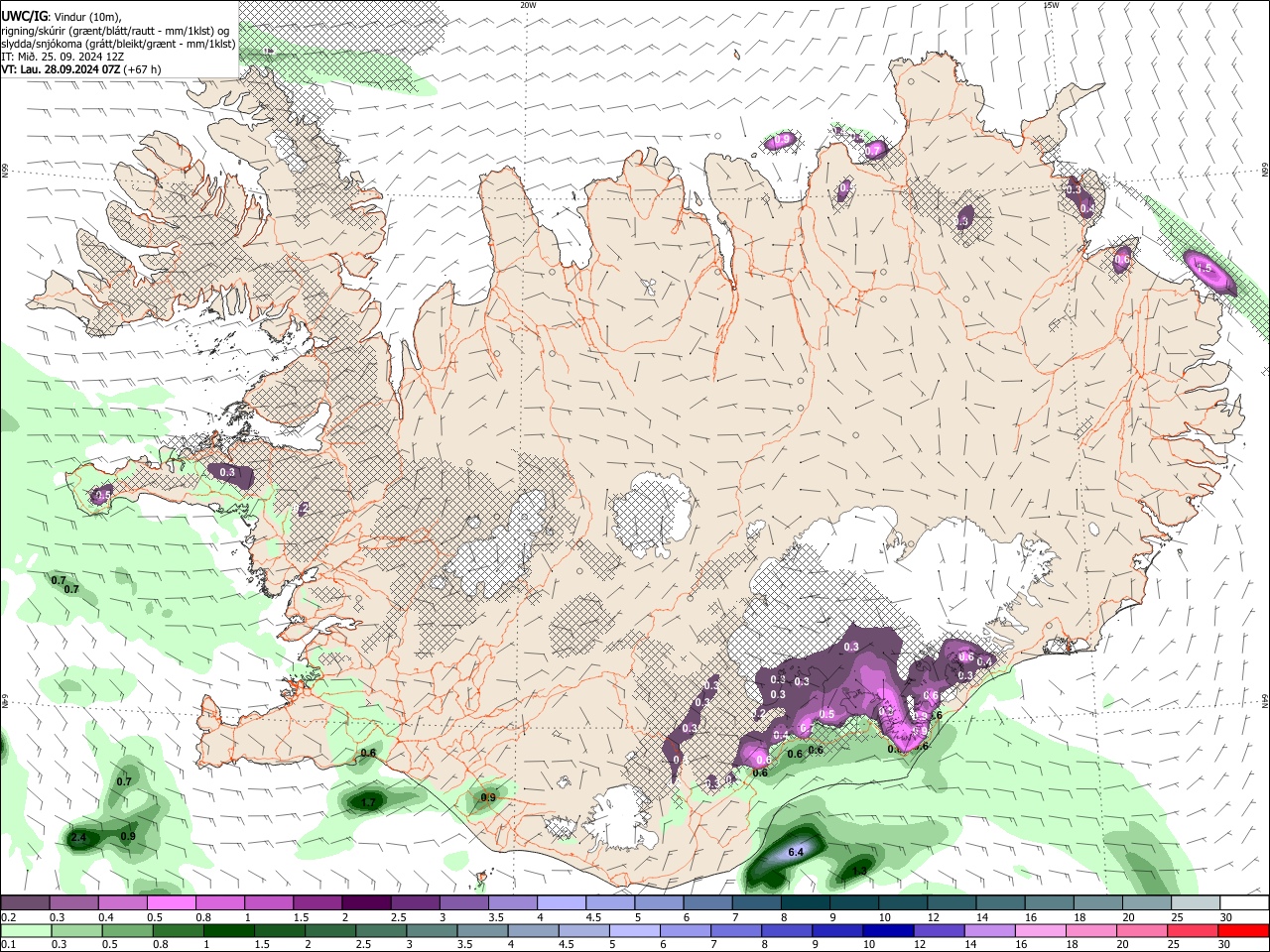This screenshot has height=952, width=1270.
Task: Click the '2.4' rain value label offshore
Action: 78,839
